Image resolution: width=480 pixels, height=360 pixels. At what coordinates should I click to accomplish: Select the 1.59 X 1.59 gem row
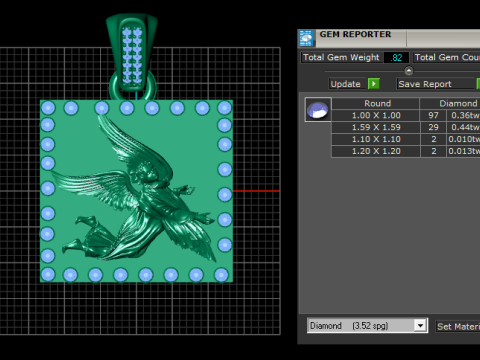point(406,127)
